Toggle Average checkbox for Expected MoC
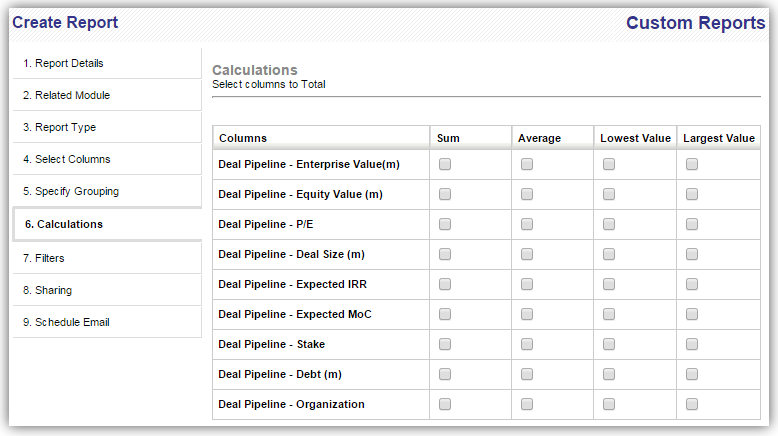 527,314
